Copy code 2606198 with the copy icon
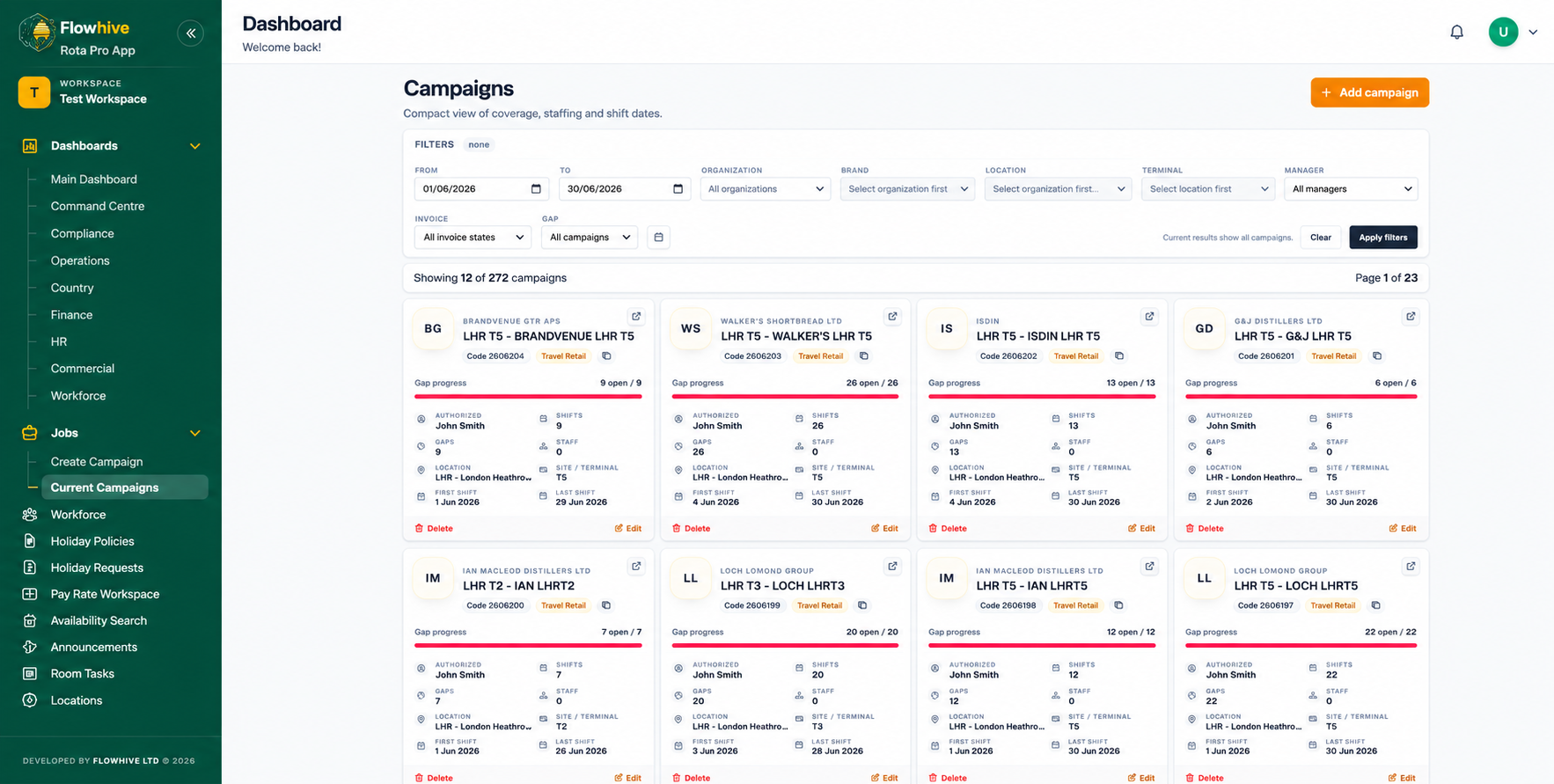 coord(1118,605)
